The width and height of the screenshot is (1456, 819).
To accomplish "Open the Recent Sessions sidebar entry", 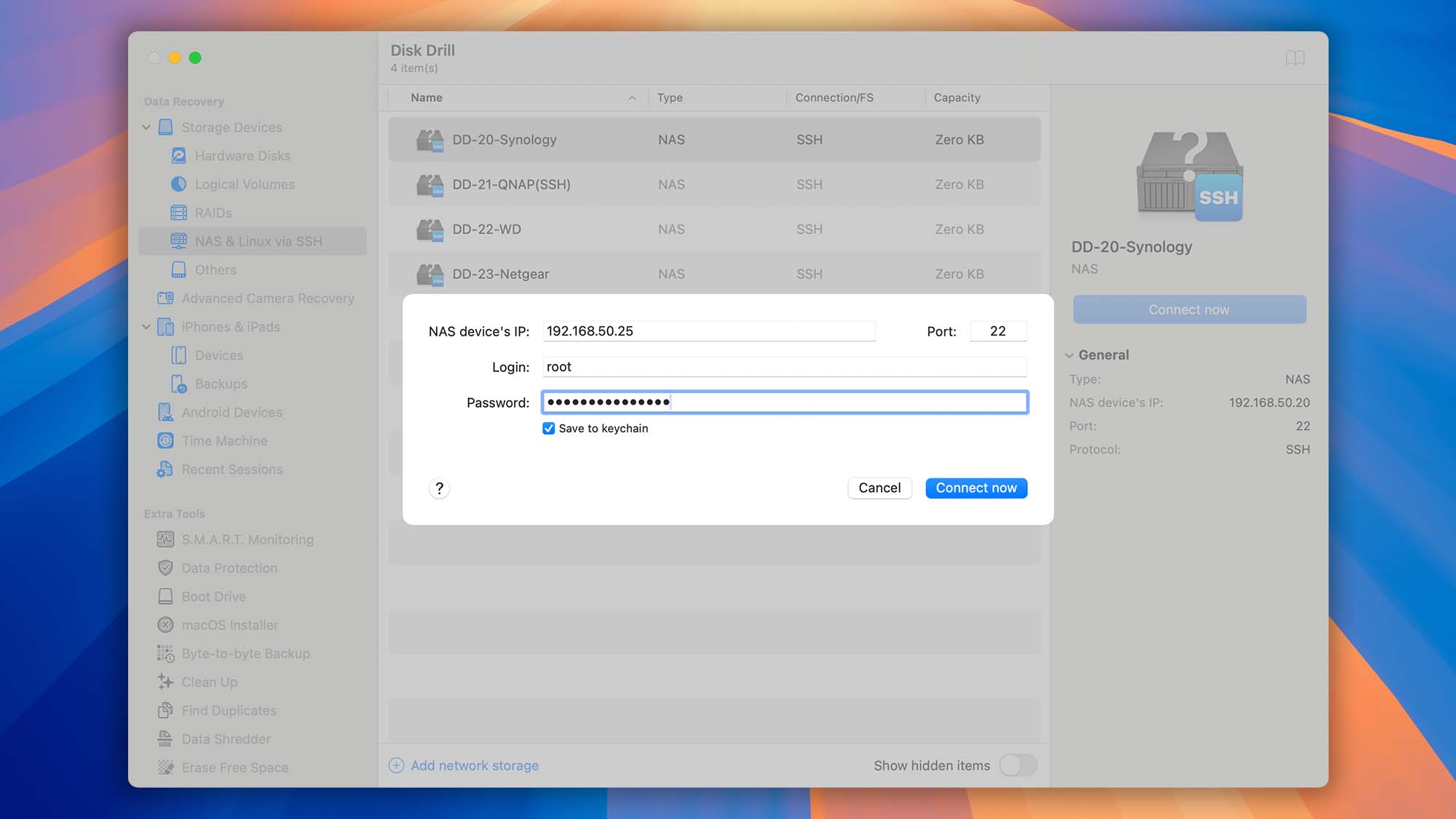I will (x=252, y=470).
